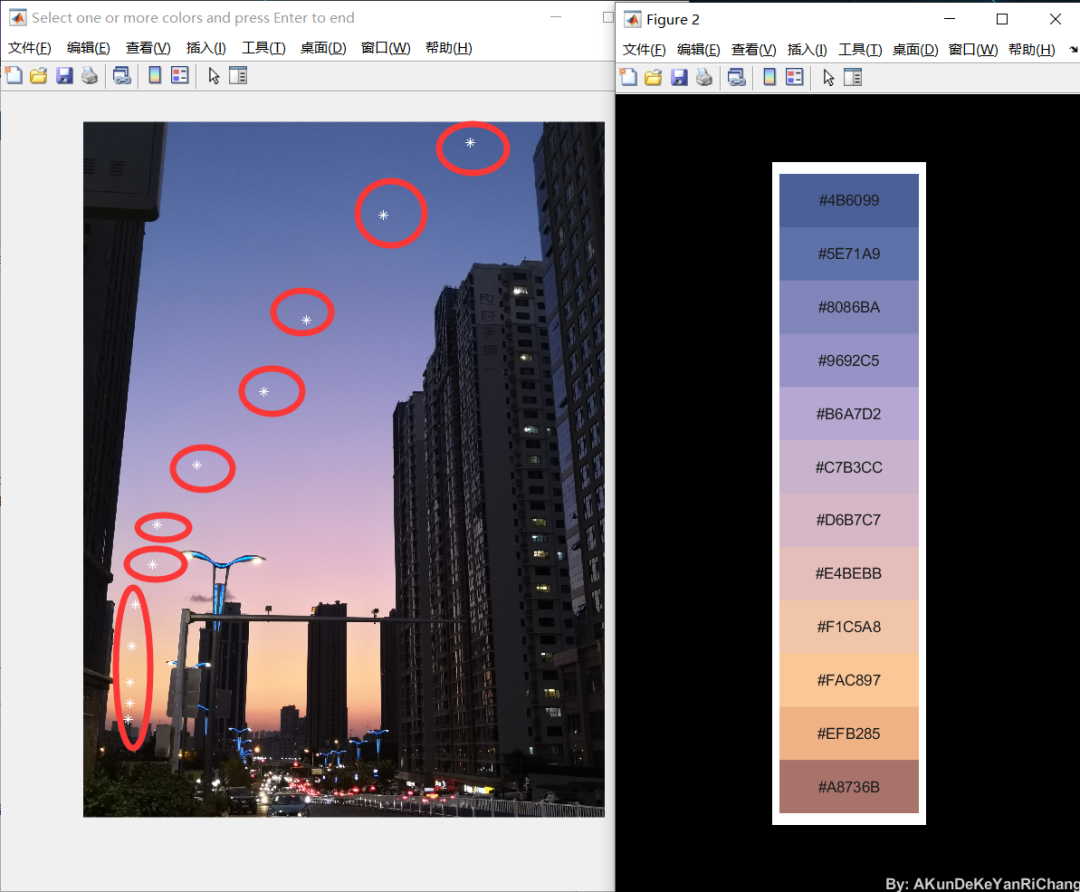1080x892 pixels.
Task: Click Open File icon in Figure 2 toolbar
Action: [653, 77]
